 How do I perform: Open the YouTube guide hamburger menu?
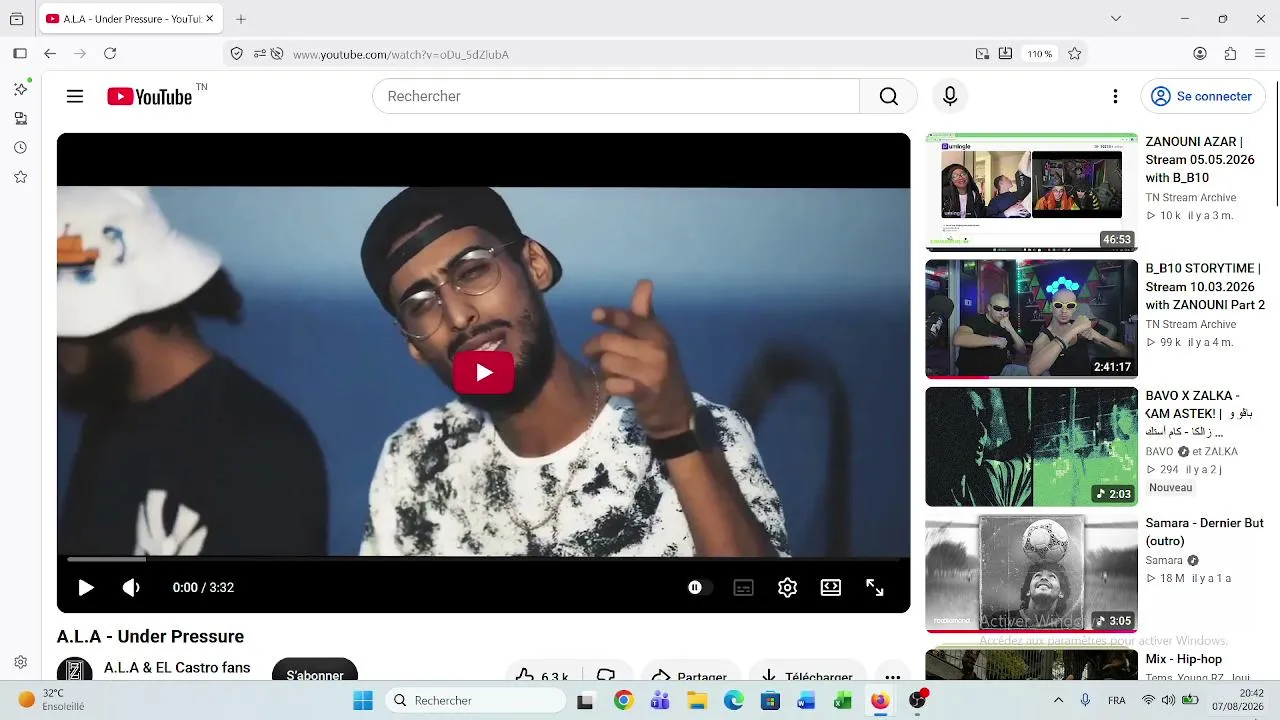point(75,96)
